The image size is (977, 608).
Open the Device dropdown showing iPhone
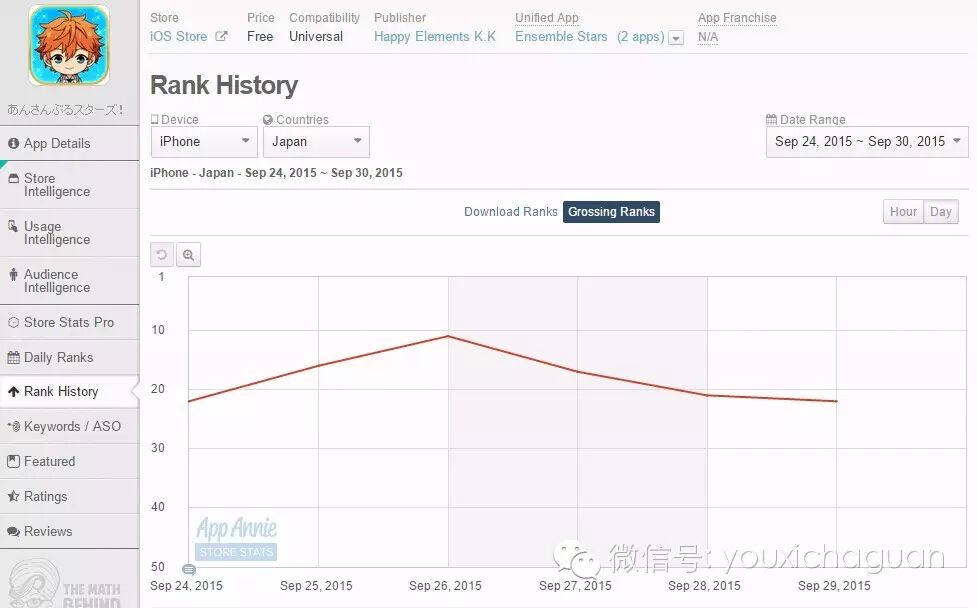pyautogui.click(x=203, y=141)
